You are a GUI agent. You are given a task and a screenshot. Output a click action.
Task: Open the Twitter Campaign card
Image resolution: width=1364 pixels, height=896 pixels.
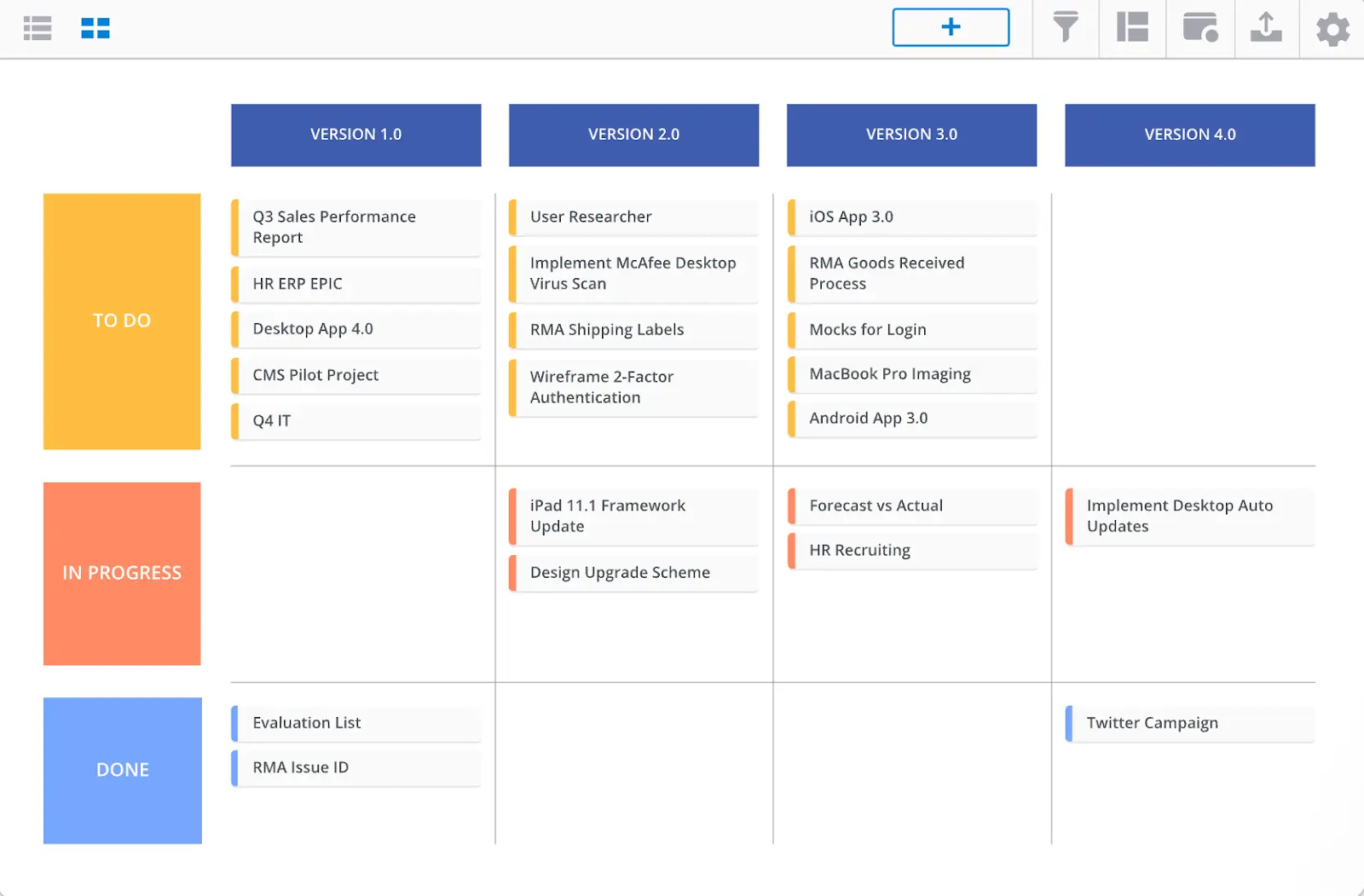tap(1190, 723)
